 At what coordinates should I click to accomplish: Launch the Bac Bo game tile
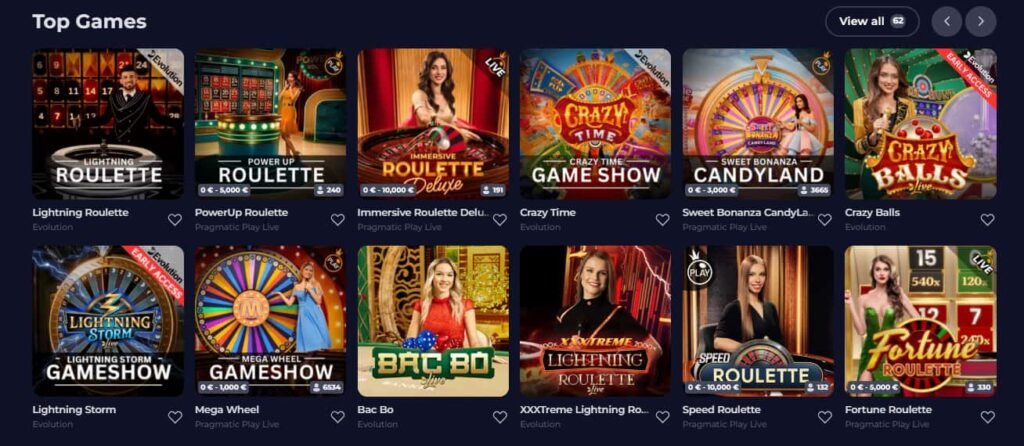pos(433,321)
